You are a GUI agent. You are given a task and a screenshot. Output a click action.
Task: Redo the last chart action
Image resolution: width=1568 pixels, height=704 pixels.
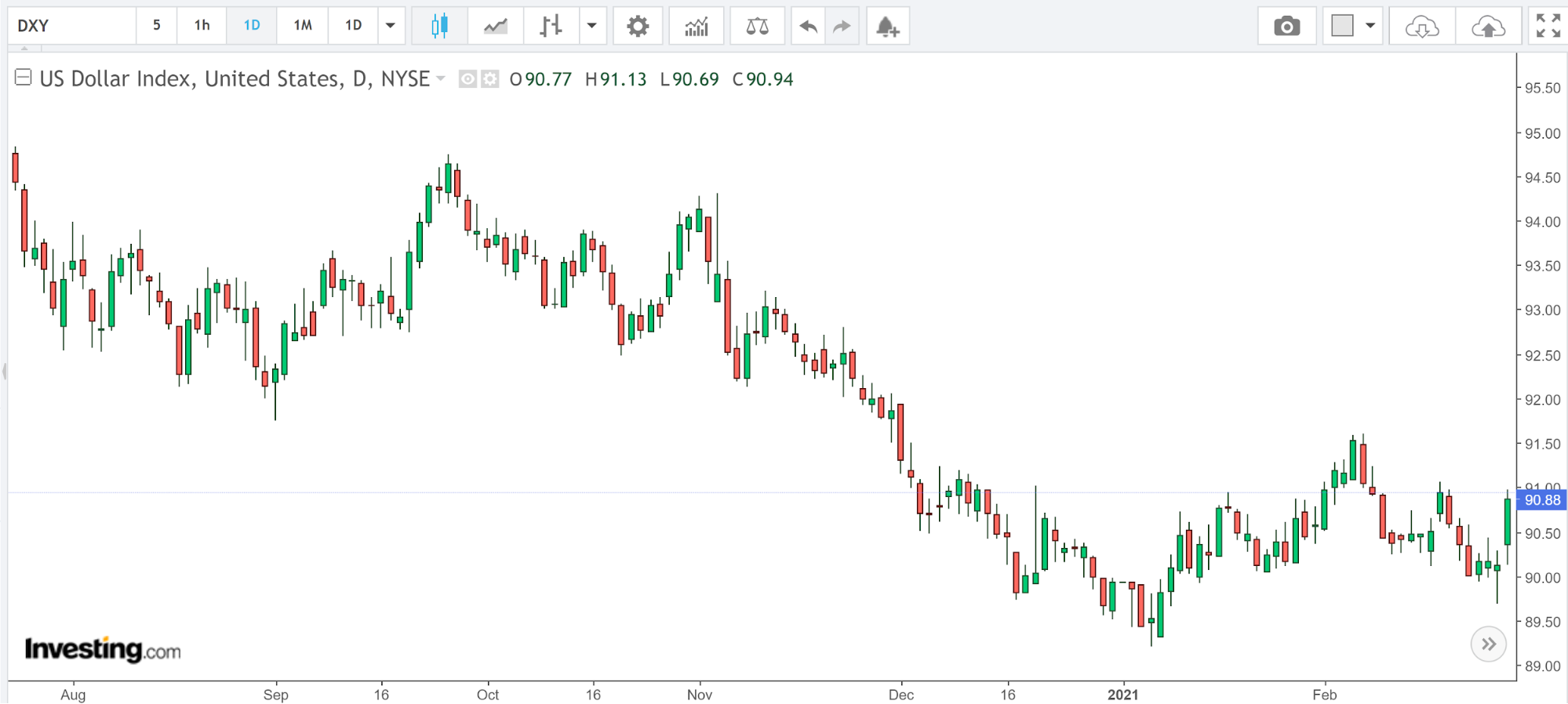tap(842, 26)
